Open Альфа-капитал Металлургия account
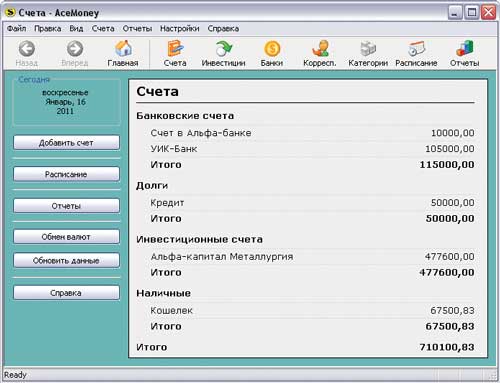 click(222, 257)
